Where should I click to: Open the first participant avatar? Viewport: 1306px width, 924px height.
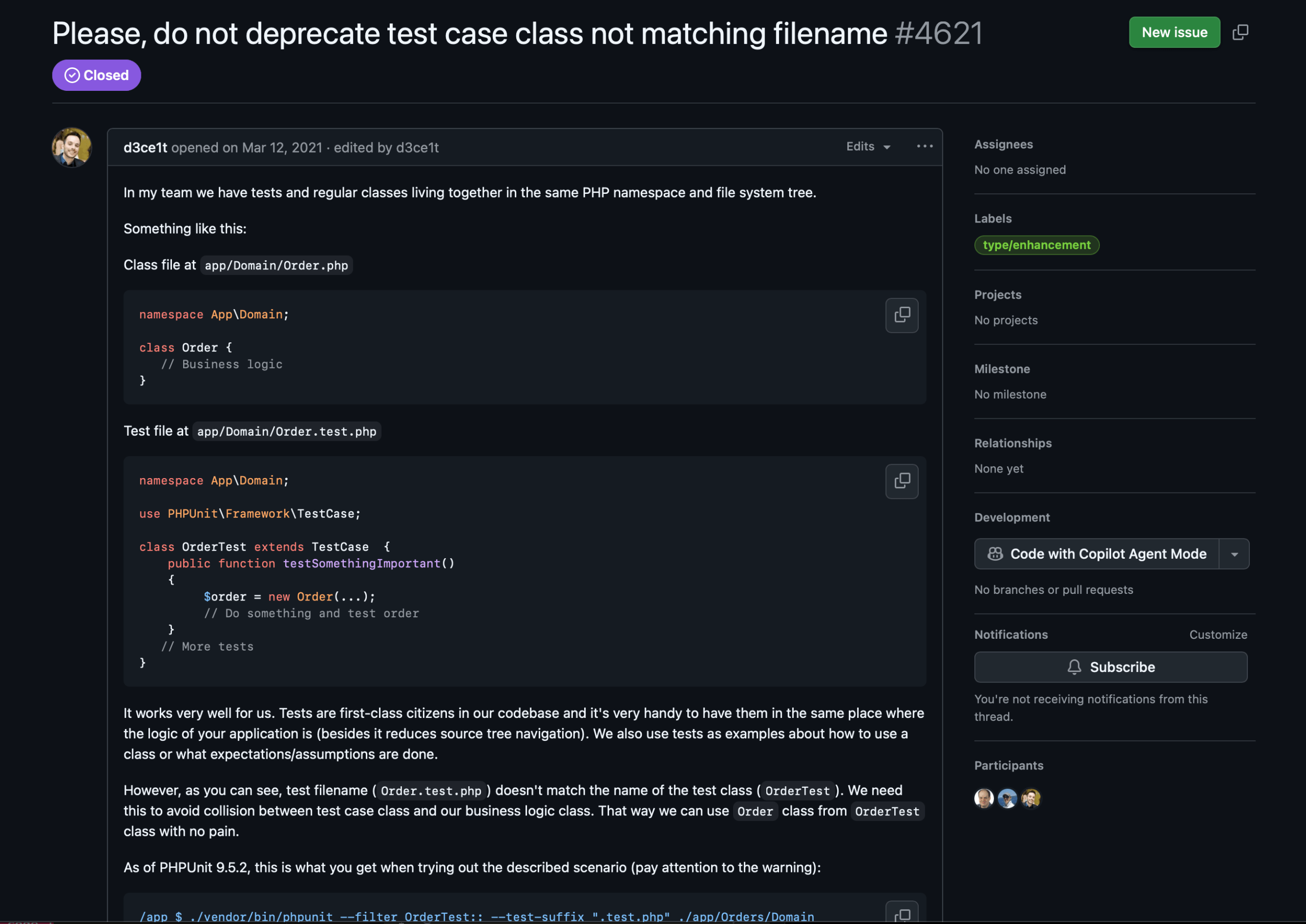tap(984, 798)
